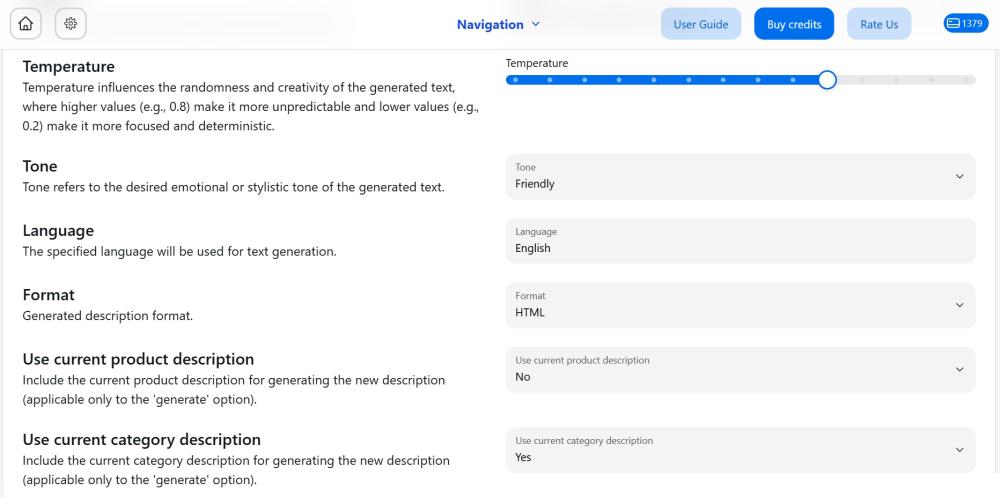Click the Language field containing English
This screenshot has width=1000, height=497.
(x=740, y=241)
